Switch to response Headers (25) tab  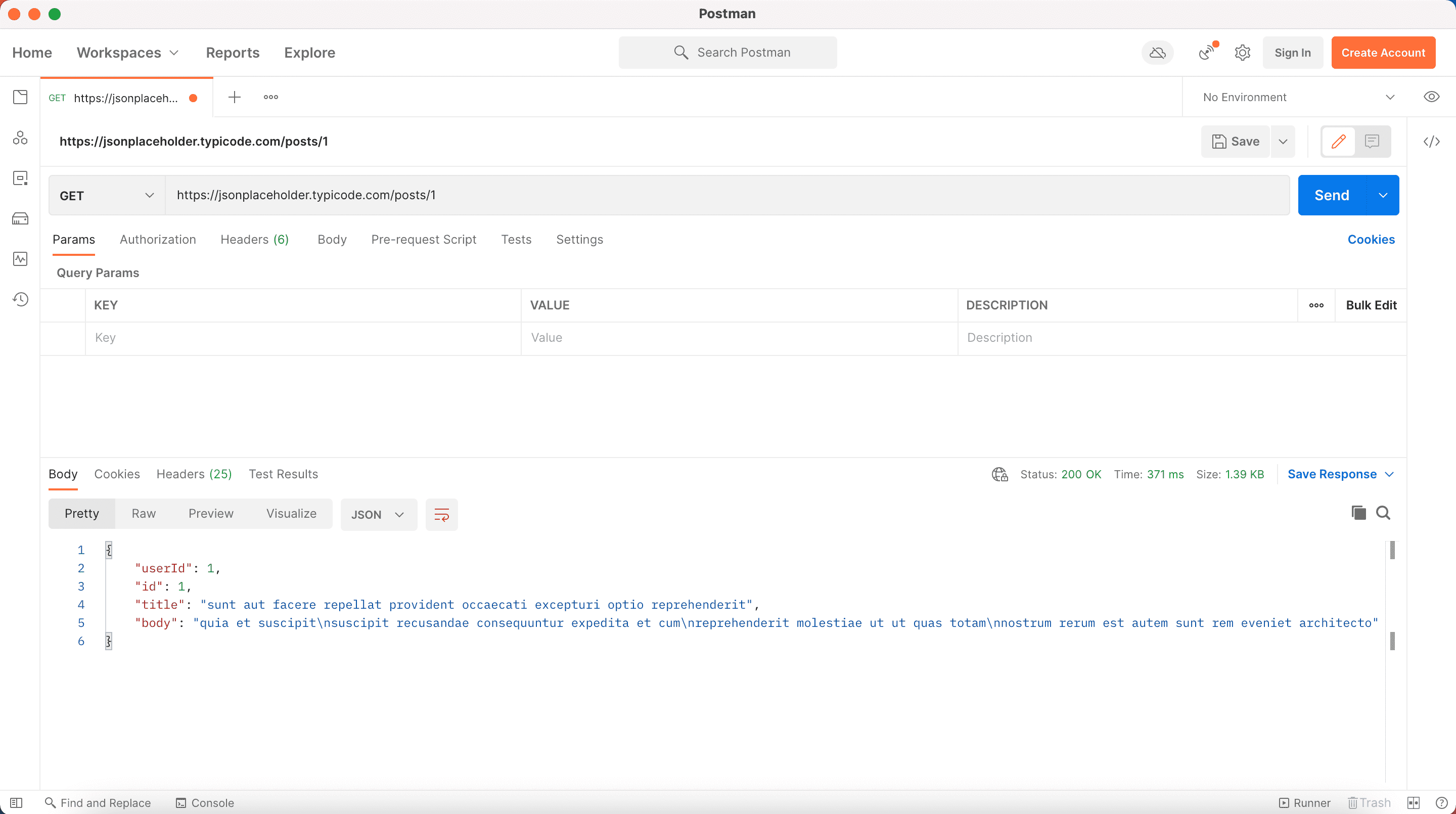tap(194, 474)
